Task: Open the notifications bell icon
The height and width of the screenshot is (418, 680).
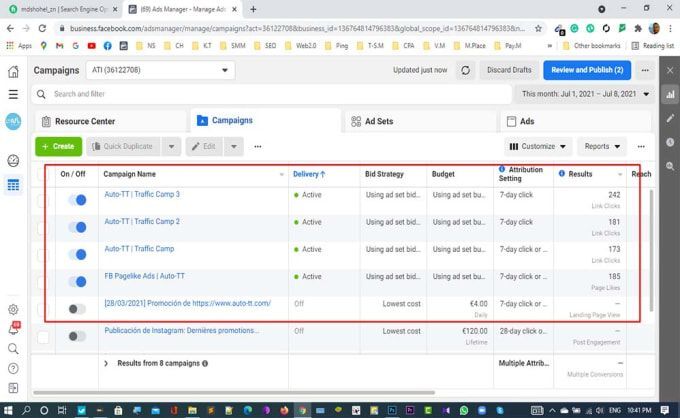Action: (x=13, y=328)
